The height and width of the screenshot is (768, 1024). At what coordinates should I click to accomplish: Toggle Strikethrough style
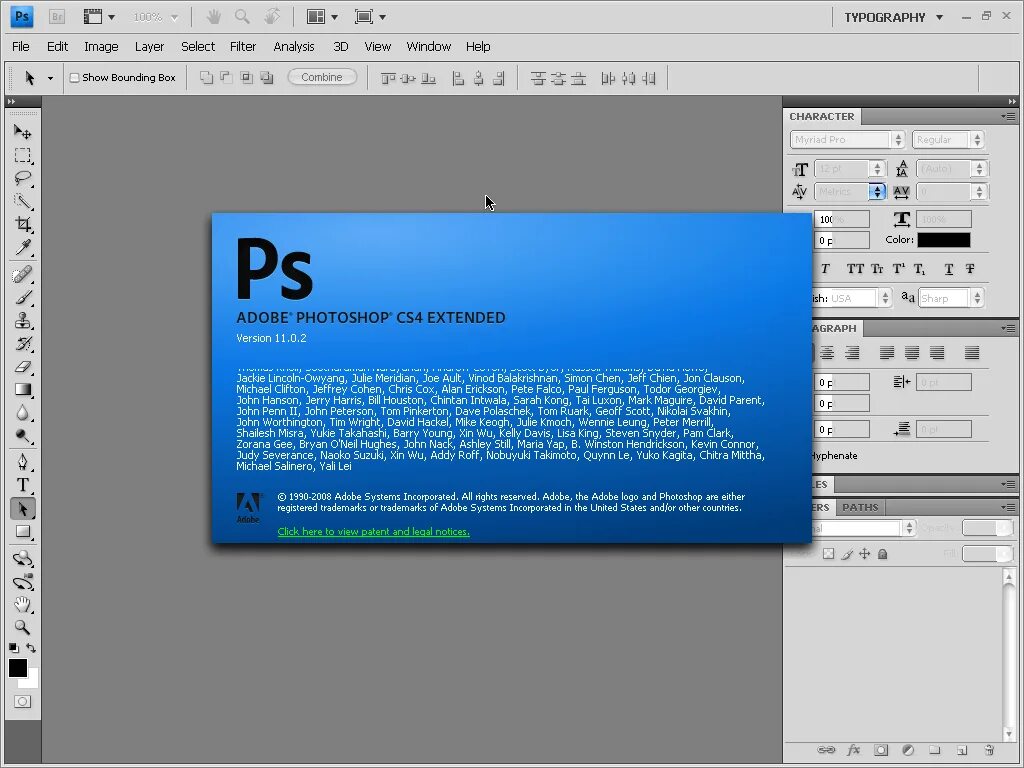[x=970, y=269]
